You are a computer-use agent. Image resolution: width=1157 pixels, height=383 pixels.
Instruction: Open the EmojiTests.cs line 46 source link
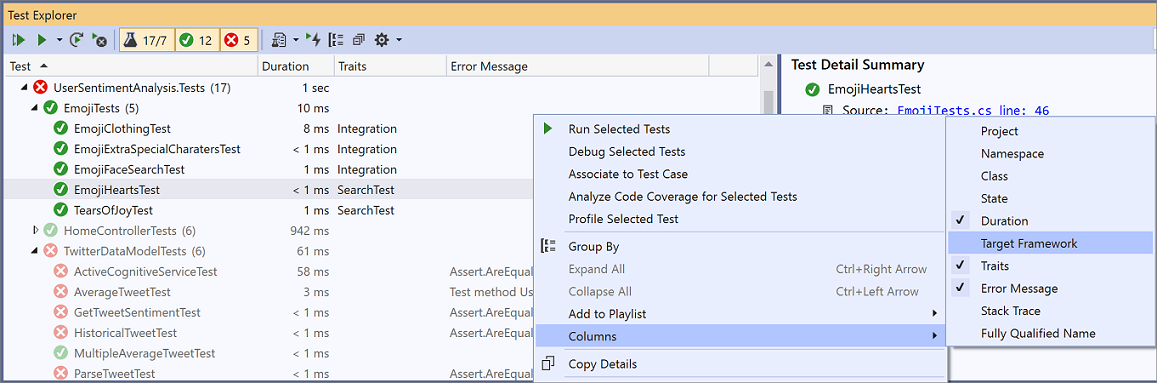point(973,111)
